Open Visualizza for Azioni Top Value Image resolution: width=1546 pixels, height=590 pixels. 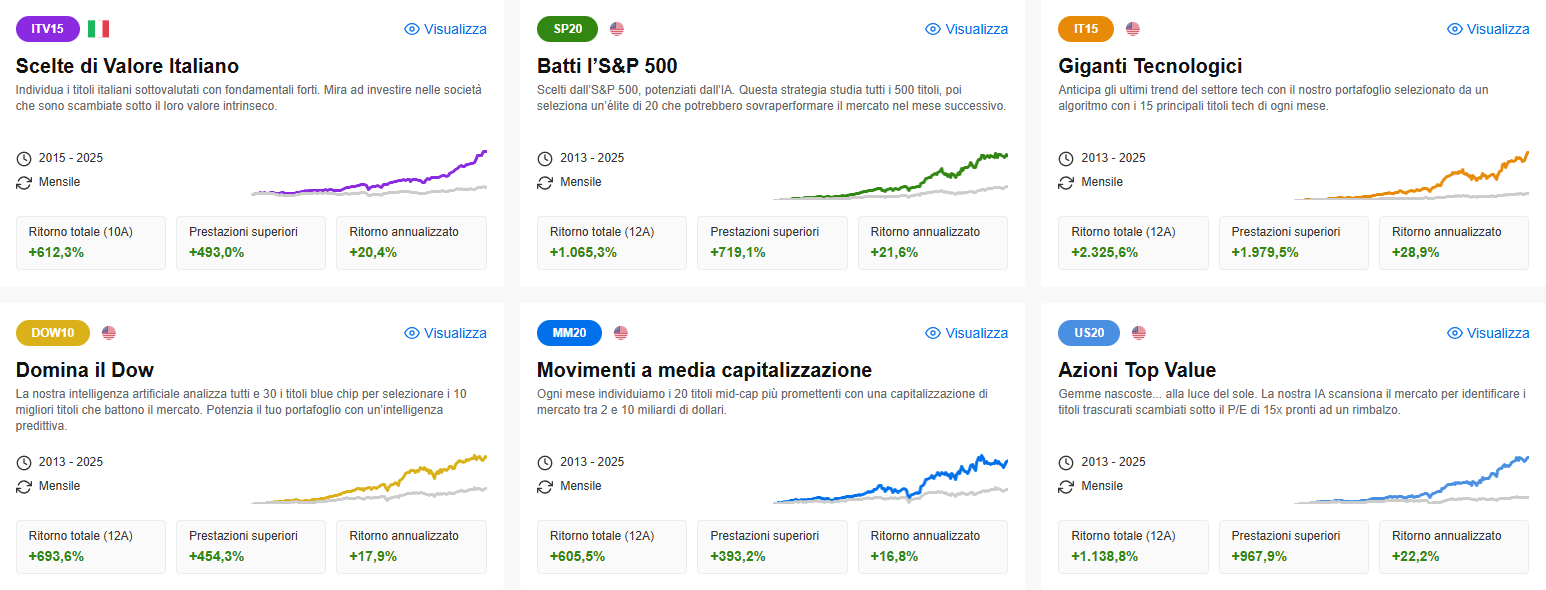tap(1488, 333)
